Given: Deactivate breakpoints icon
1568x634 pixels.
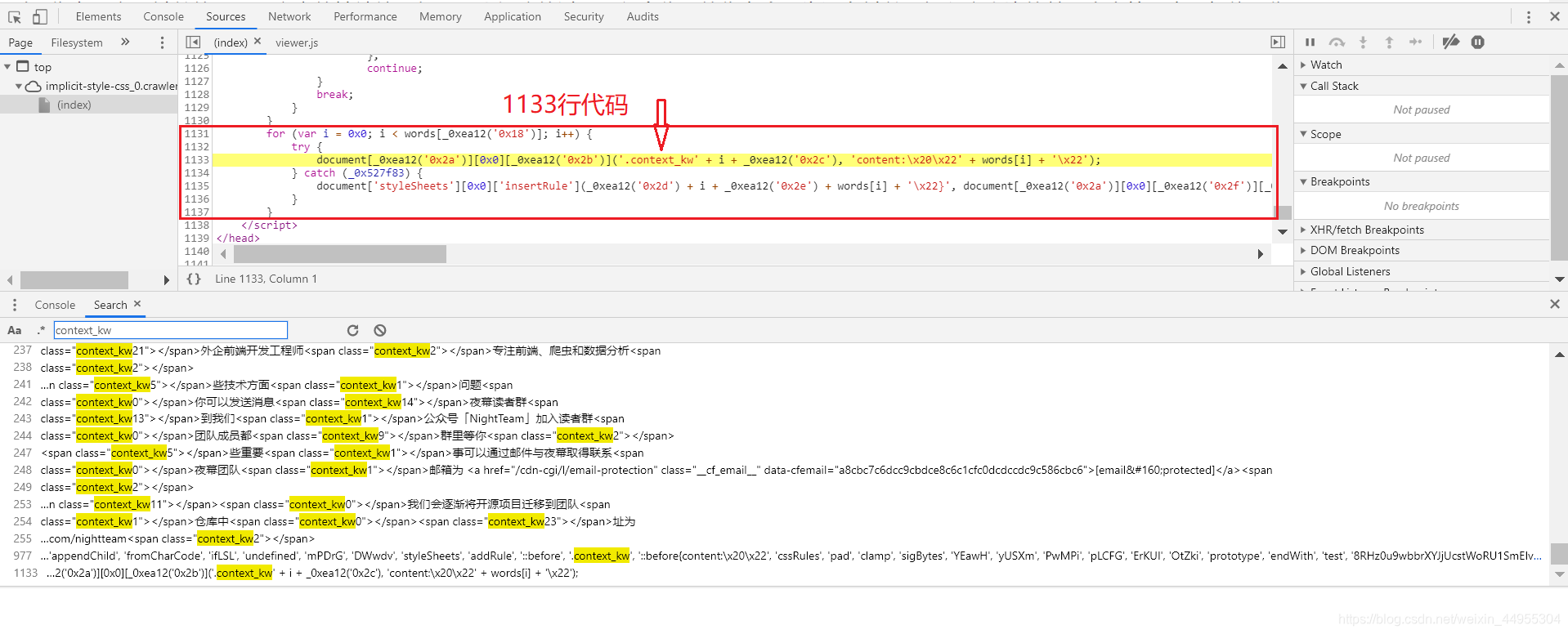Looking at the screenshot, I should 1450,42.
